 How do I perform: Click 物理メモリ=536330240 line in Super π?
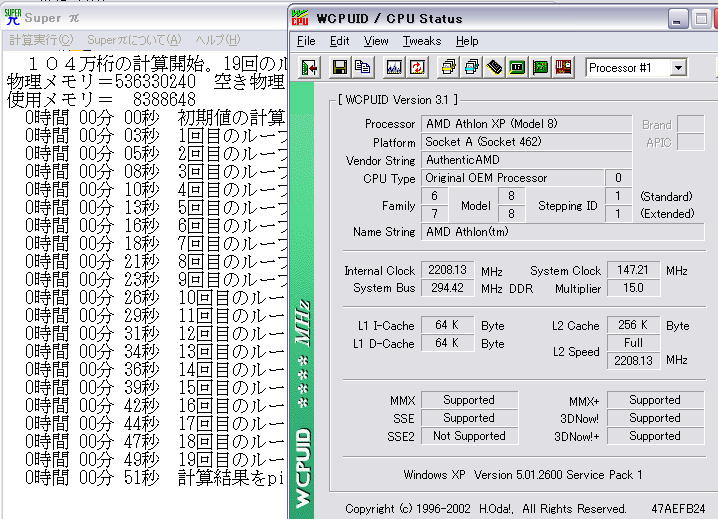[x=147, y=82]
